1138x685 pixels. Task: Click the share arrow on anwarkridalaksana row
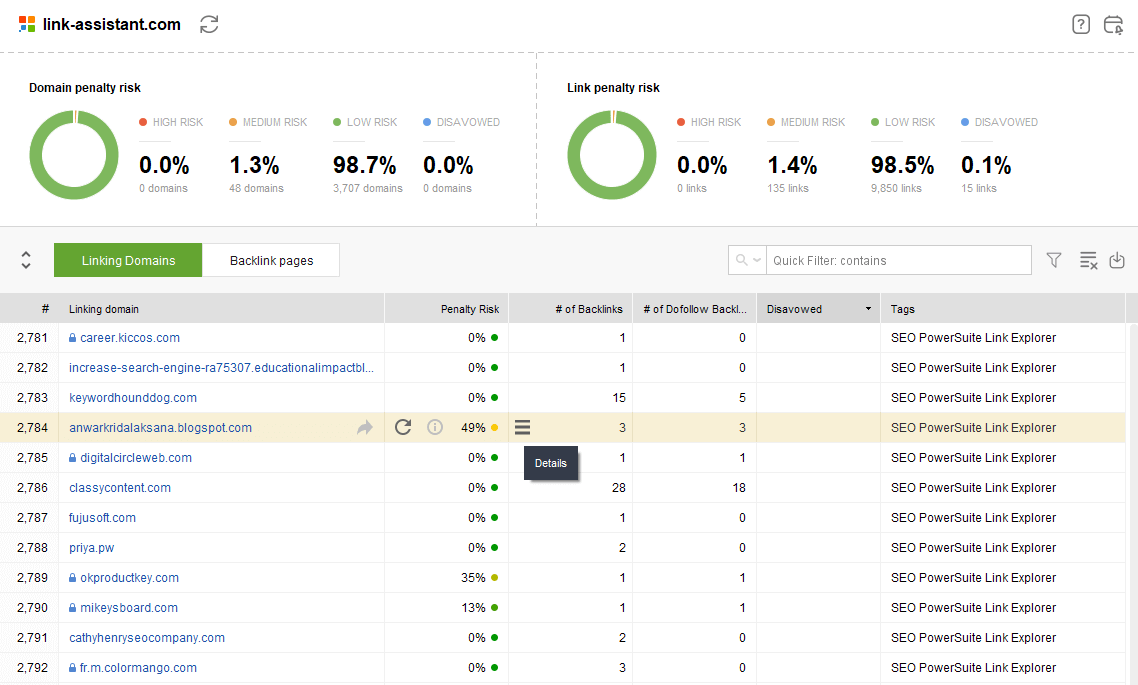(x=365, y=428)
